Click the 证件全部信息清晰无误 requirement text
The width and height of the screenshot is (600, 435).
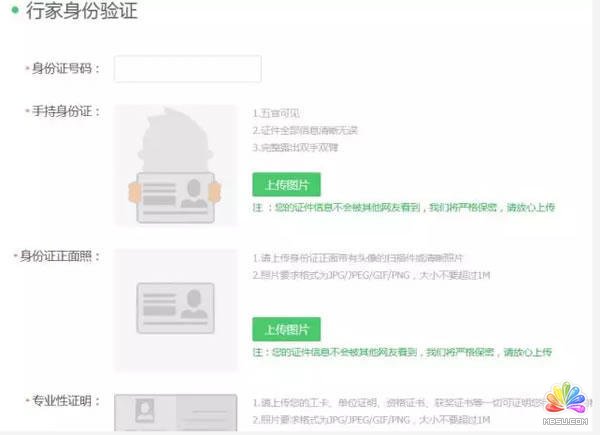click(300, 130)
